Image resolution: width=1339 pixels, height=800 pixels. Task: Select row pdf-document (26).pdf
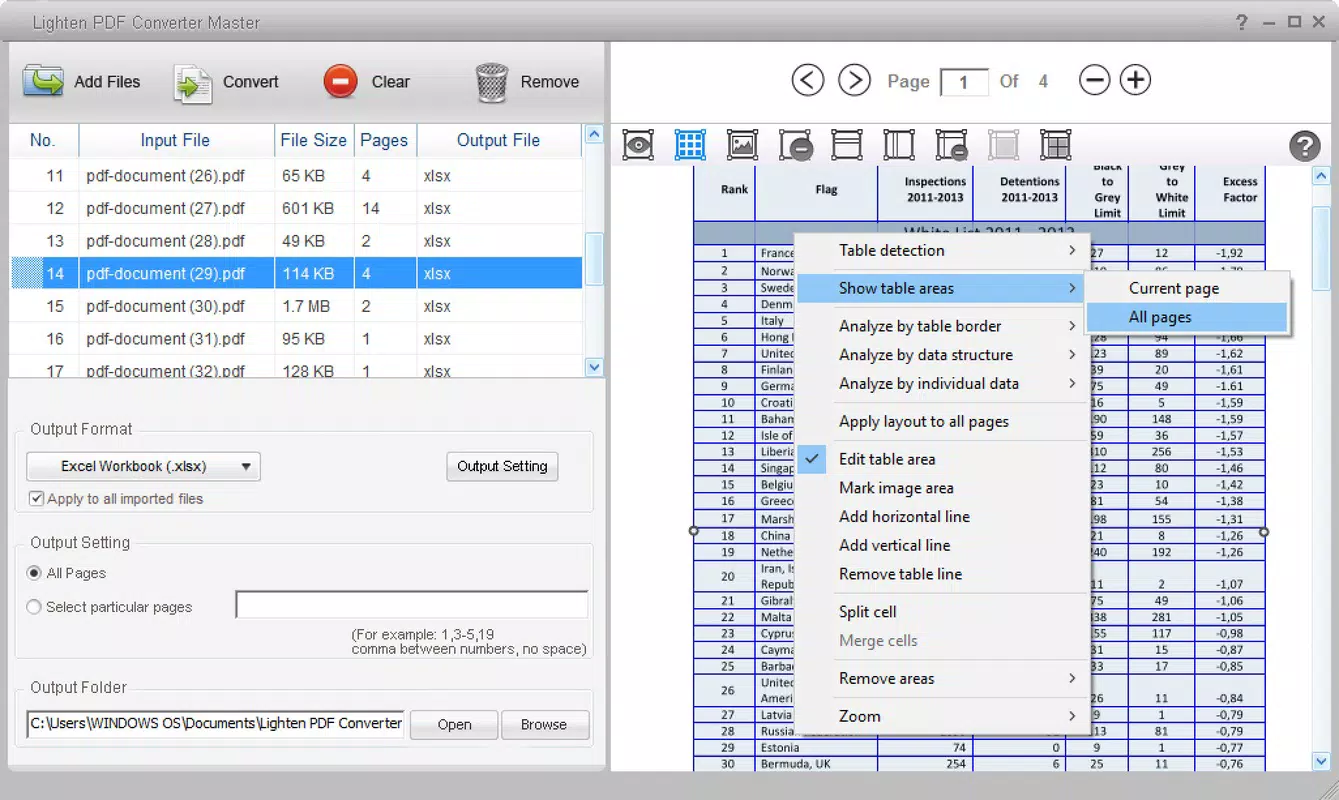coord(297,176)
